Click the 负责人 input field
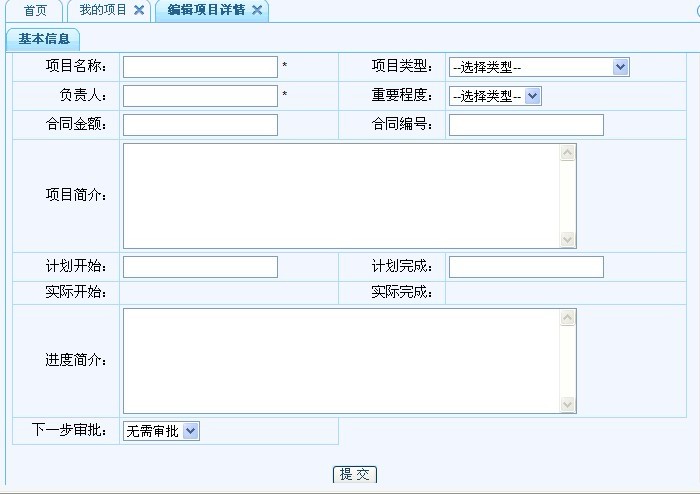The image size is (700, 494). [x=200, y=96]
